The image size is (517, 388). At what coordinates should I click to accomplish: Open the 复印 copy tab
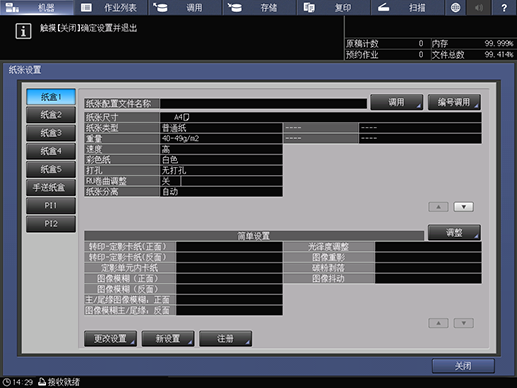[334, 7]
